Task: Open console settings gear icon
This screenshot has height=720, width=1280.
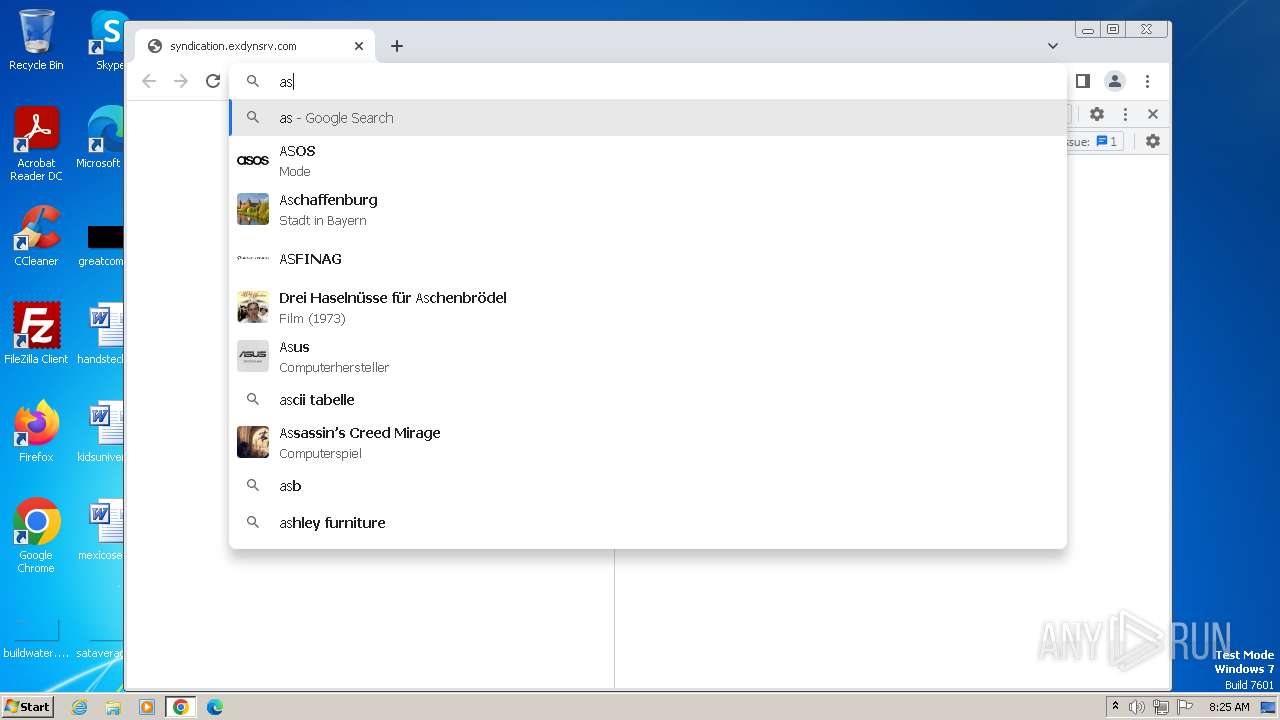Action: pos(1153,141)
